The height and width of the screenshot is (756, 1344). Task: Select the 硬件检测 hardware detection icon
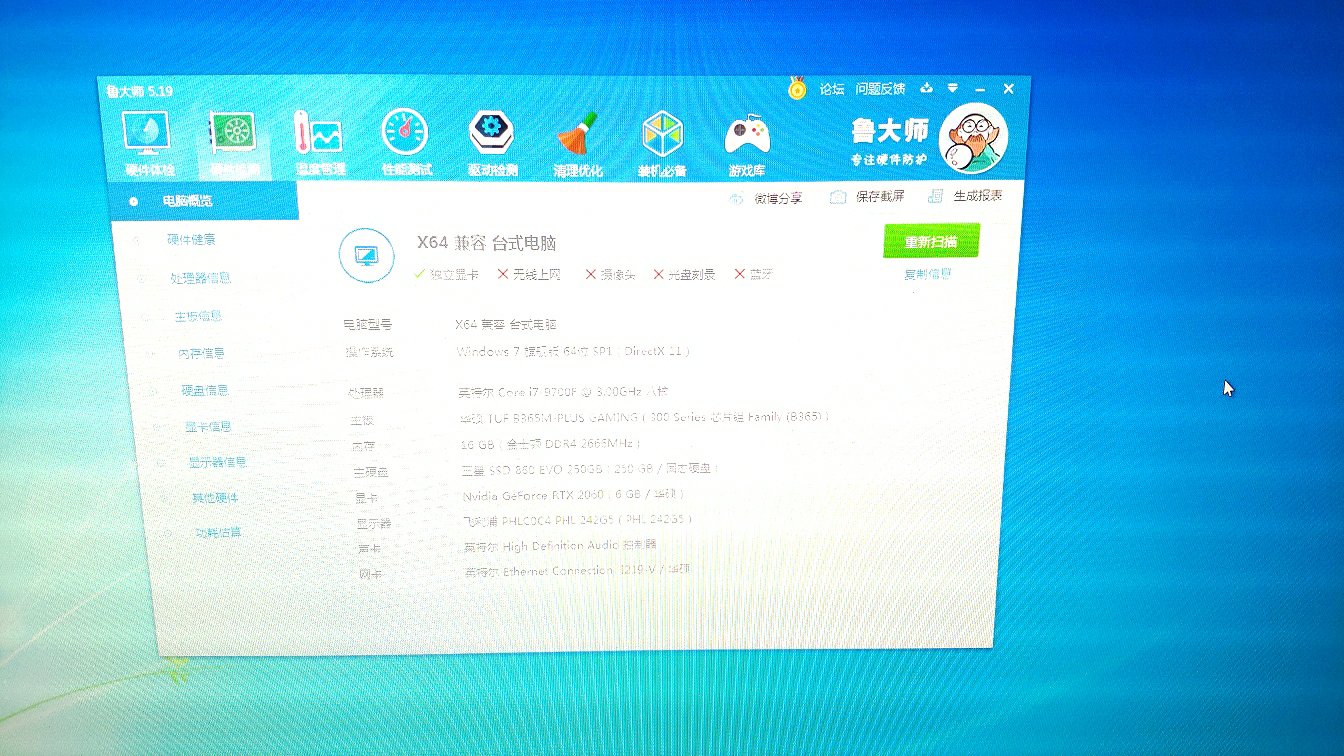pos(235,141)
